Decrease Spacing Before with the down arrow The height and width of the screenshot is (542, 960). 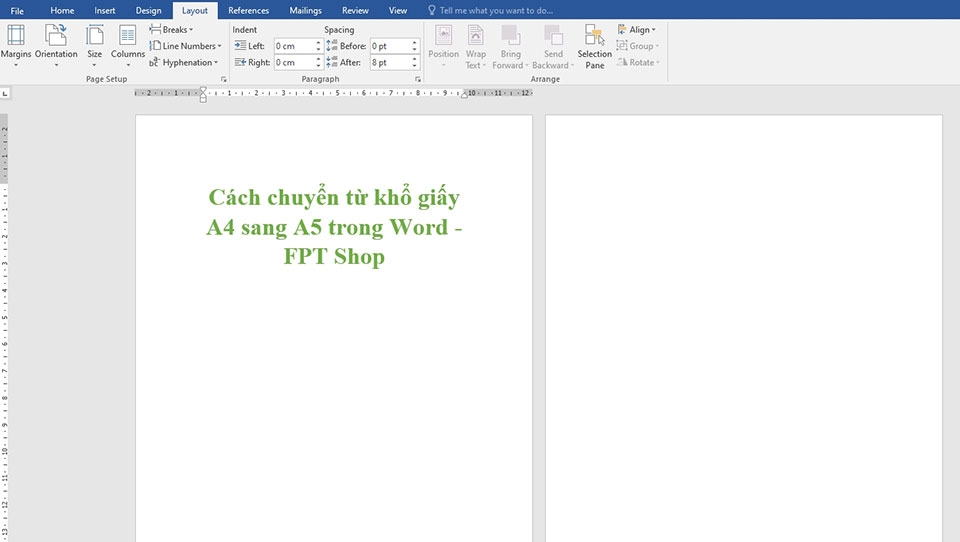[x=414, y=49]
